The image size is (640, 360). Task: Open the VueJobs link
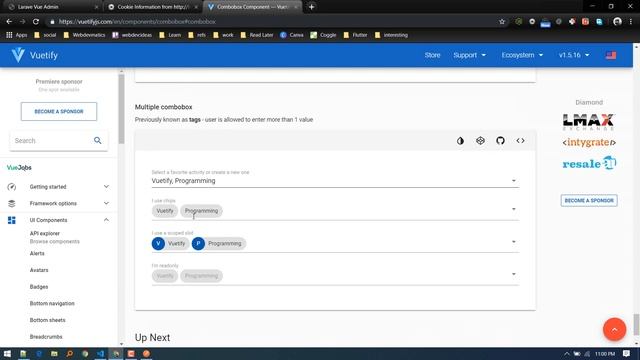pyautogui.click(x=19, y=167)
